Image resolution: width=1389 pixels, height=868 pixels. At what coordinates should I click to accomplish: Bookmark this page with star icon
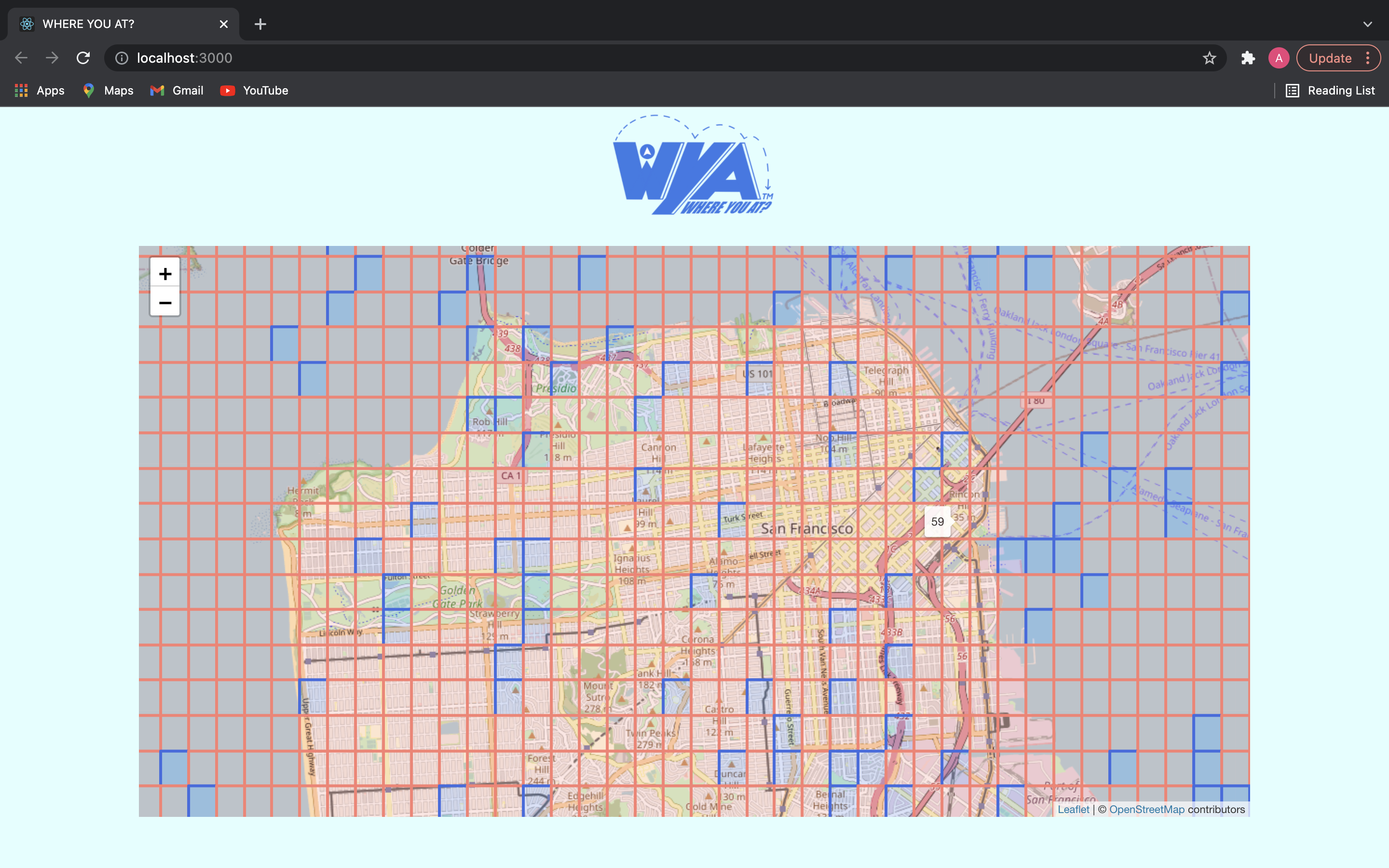coord(1210,58)
